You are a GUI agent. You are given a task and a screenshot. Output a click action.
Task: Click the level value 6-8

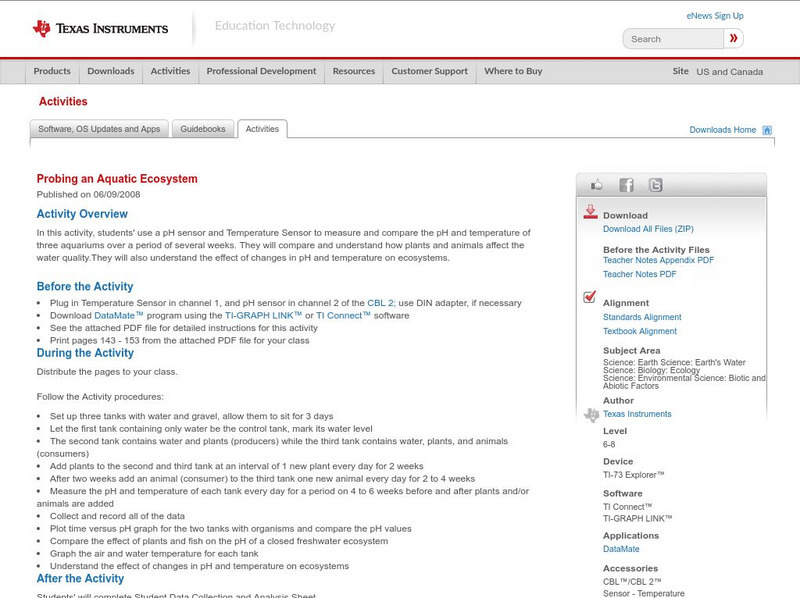(609, 445)
